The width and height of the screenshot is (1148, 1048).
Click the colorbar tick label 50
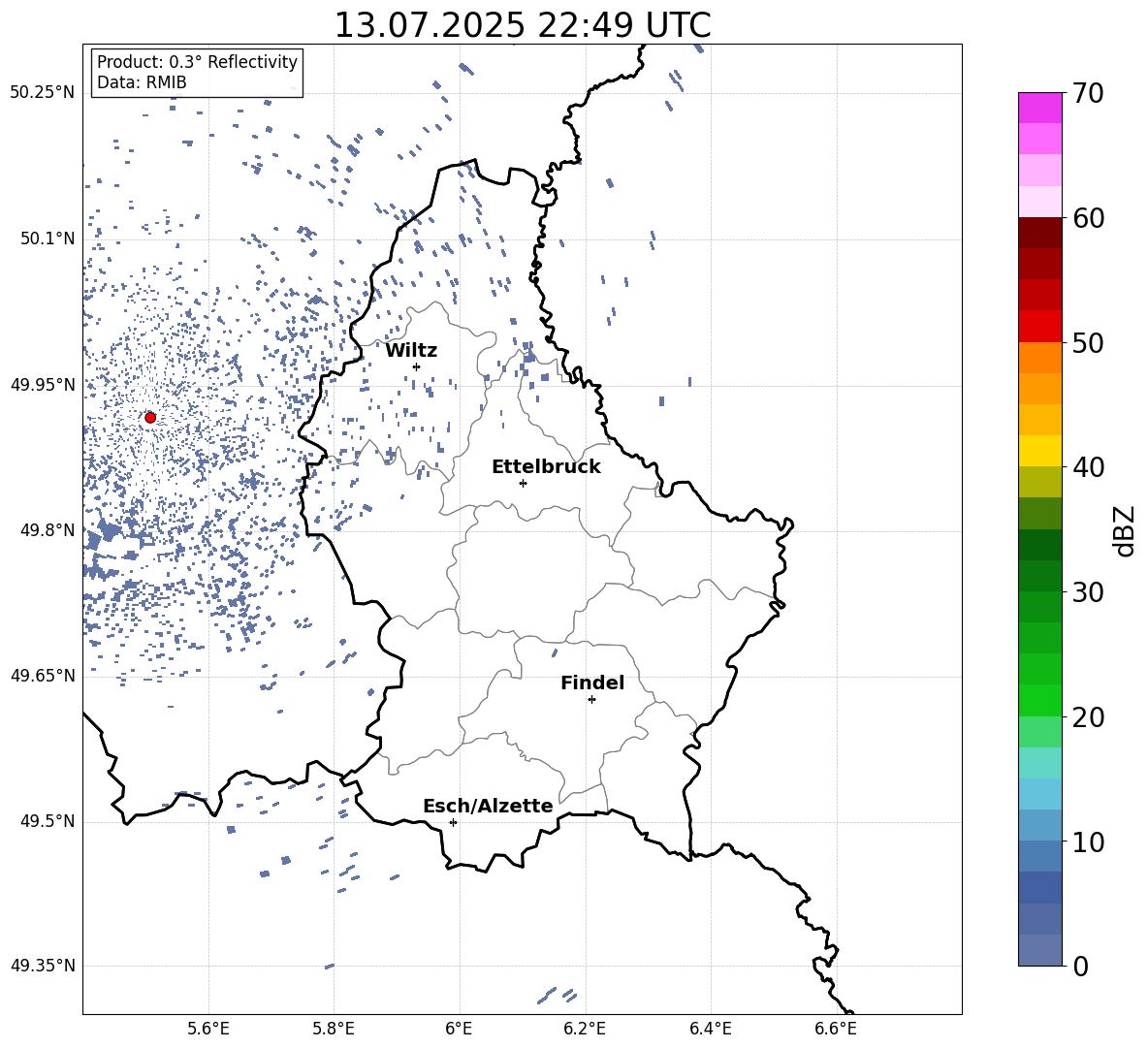[1088, 343]
